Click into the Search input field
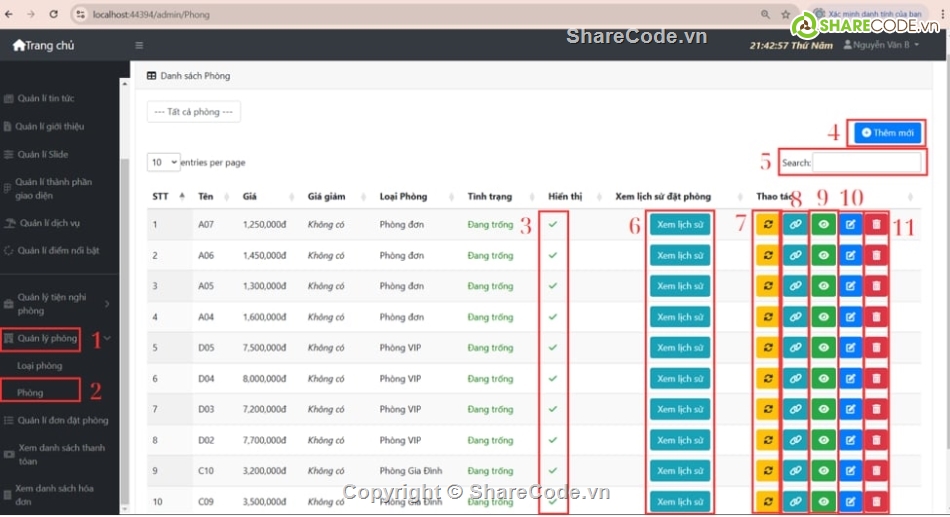 (866, 162)
